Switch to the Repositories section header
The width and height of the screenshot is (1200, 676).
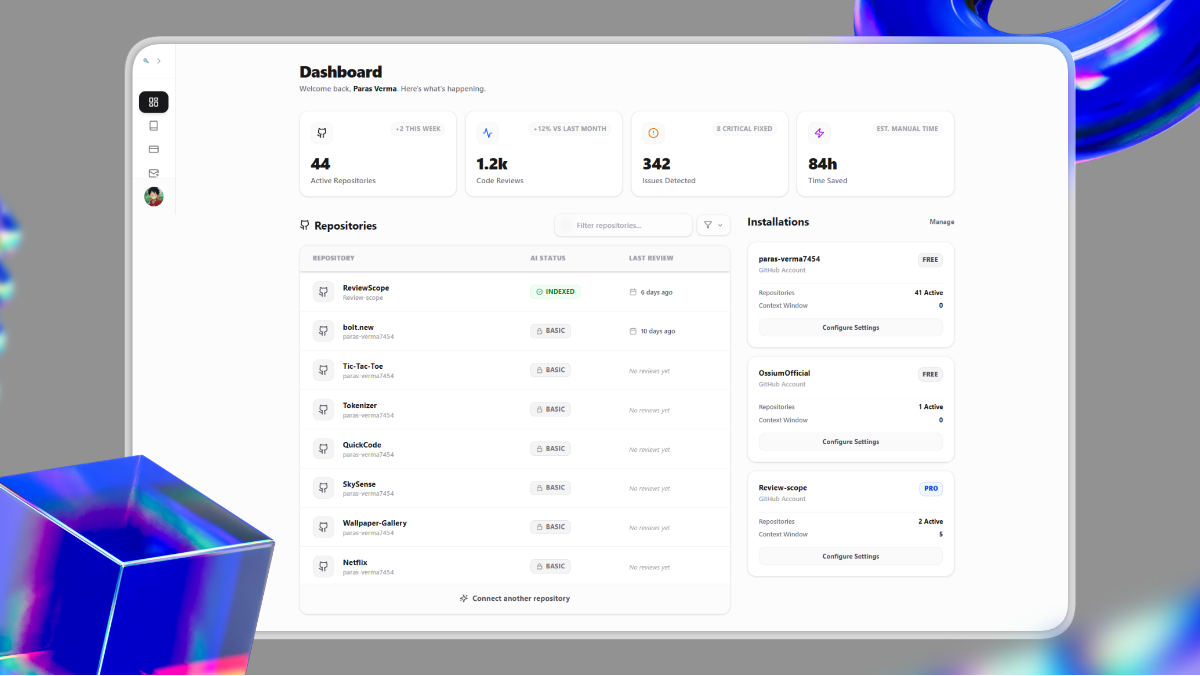(345, 225)
